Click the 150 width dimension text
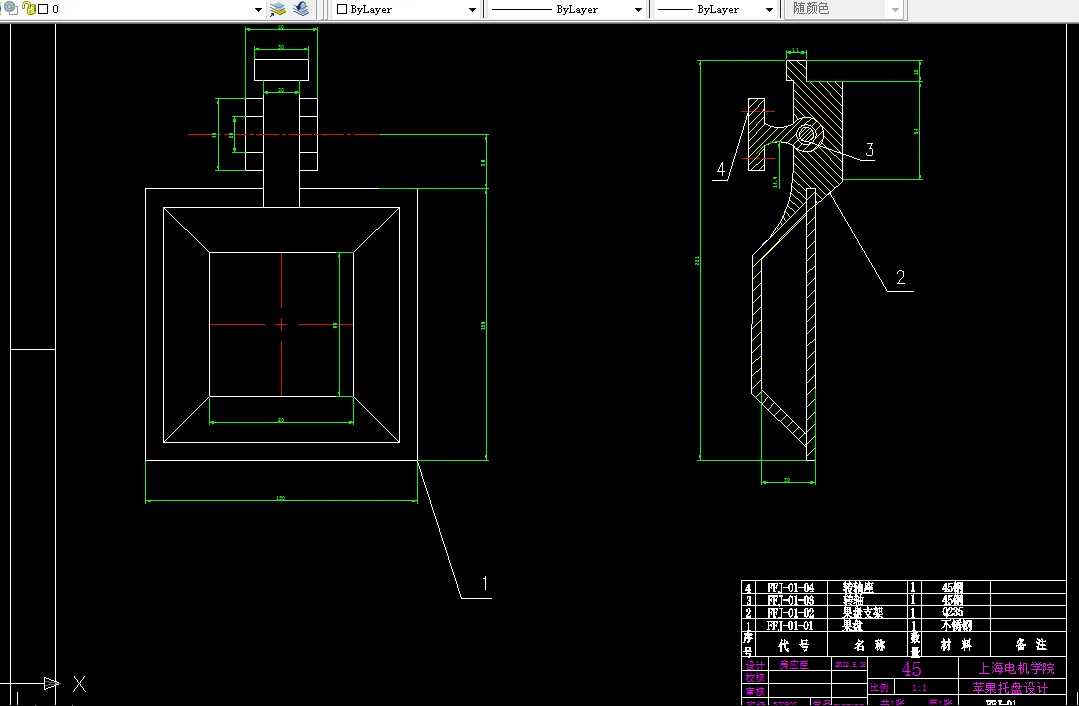 coord(280,498)
